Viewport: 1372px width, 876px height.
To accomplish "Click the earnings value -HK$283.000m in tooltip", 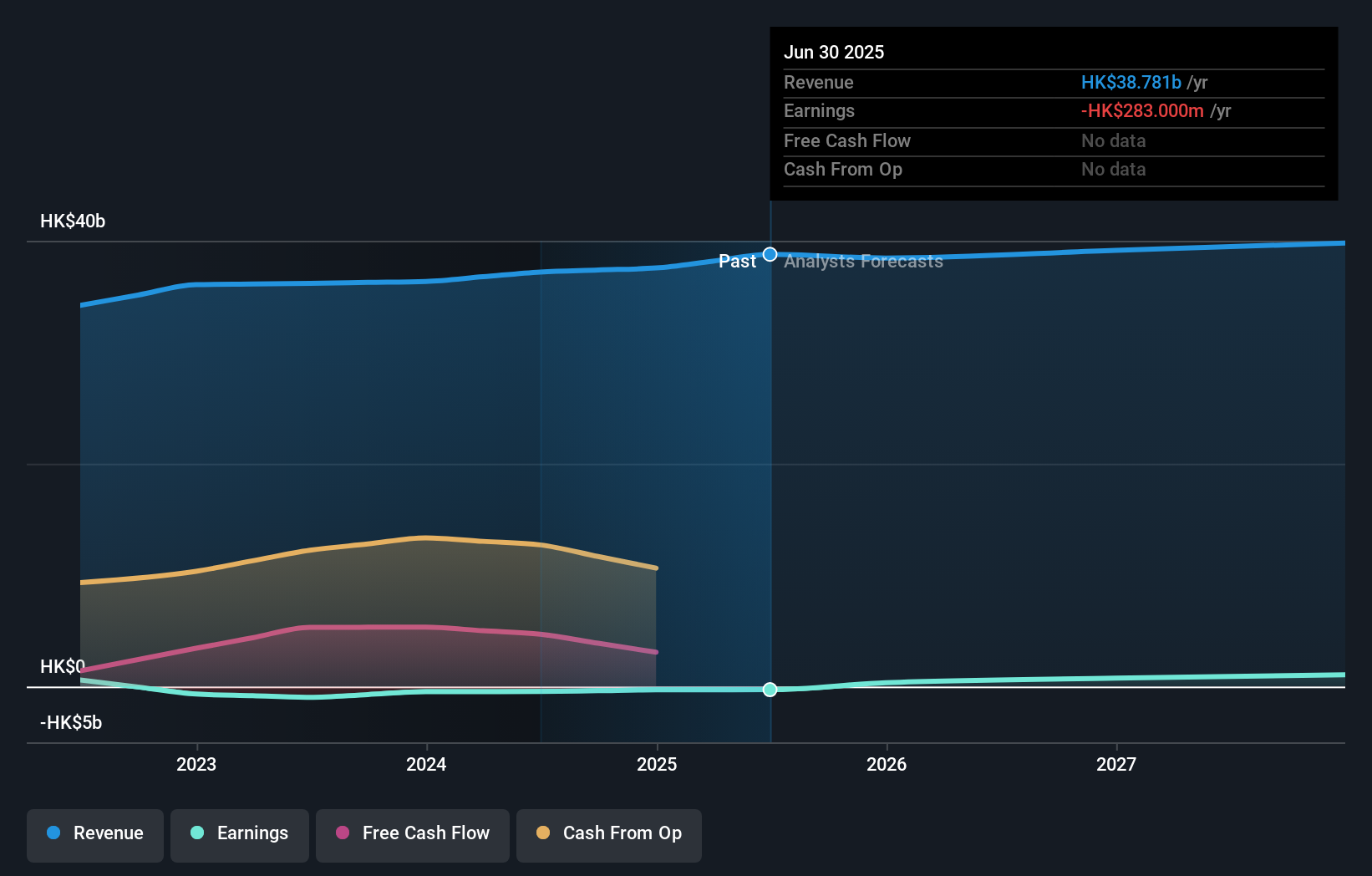I will [1142, 110].
